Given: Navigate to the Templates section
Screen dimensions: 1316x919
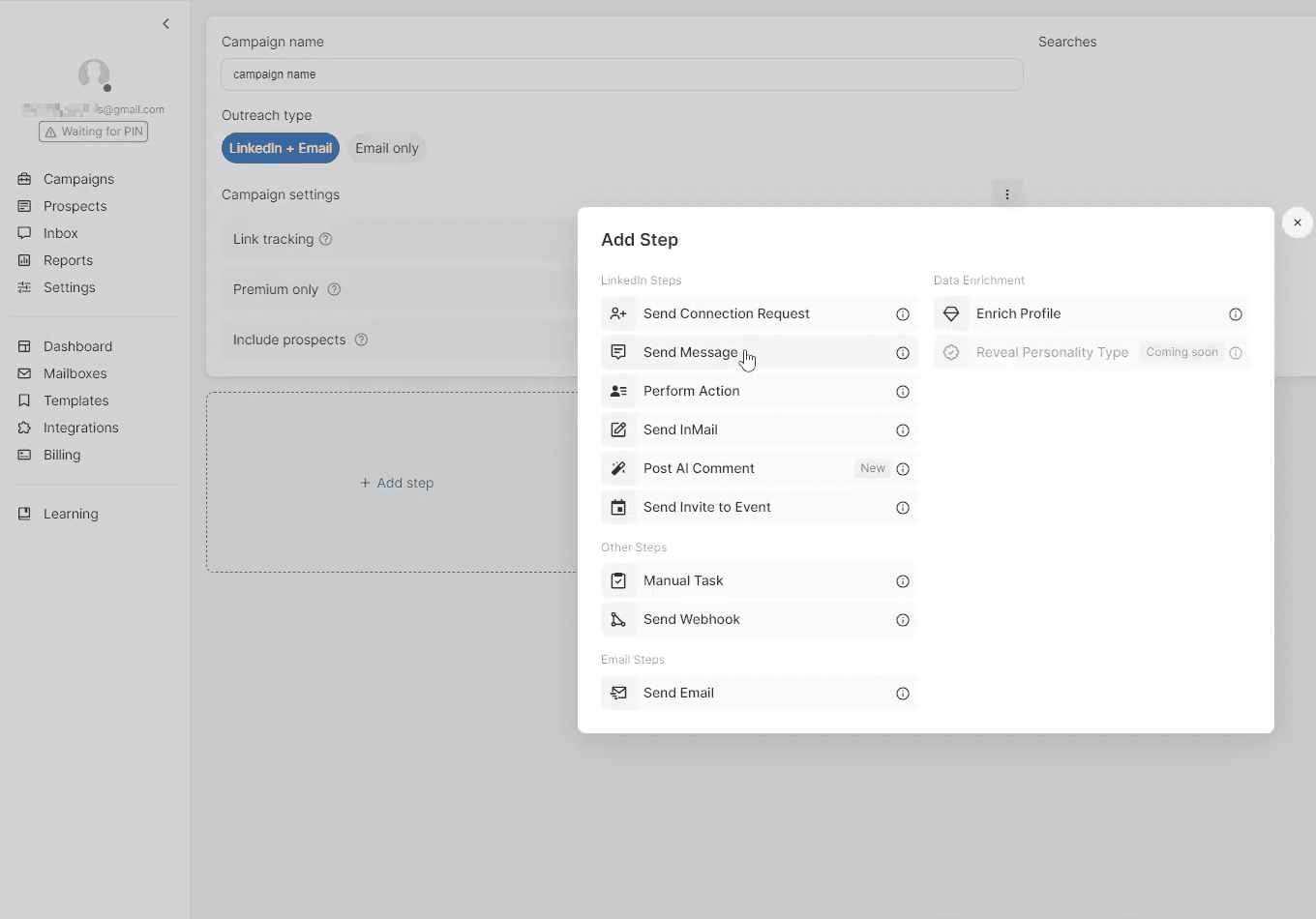Looking at the screenshot, I should tap(74, 400).
